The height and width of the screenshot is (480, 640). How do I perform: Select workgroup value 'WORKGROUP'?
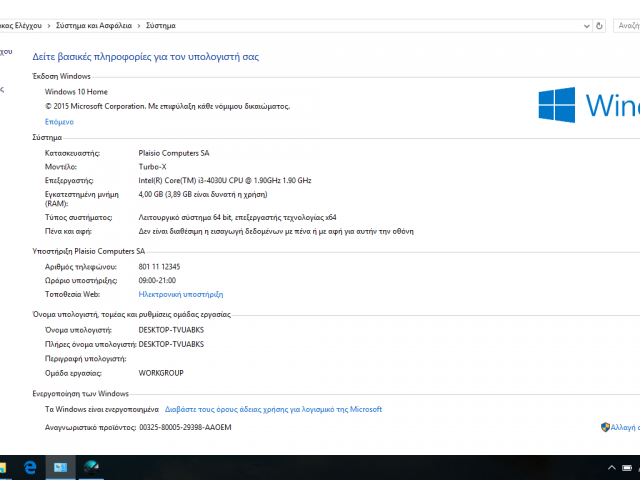pyautogui.click(x=161, y=373)
